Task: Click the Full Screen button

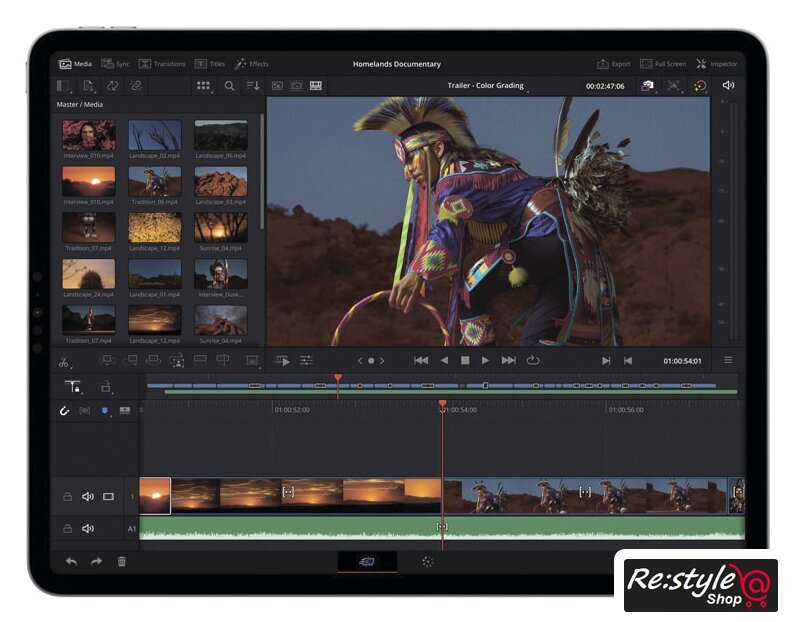Action: [662, 64]
